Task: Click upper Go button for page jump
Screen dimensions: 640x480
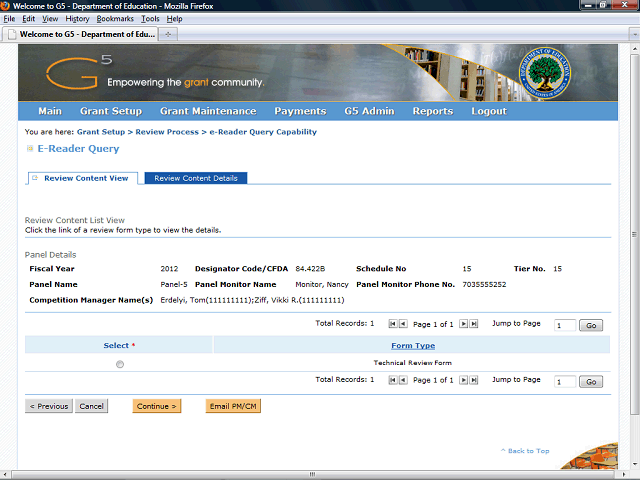Action: click(x=591, y=325)
